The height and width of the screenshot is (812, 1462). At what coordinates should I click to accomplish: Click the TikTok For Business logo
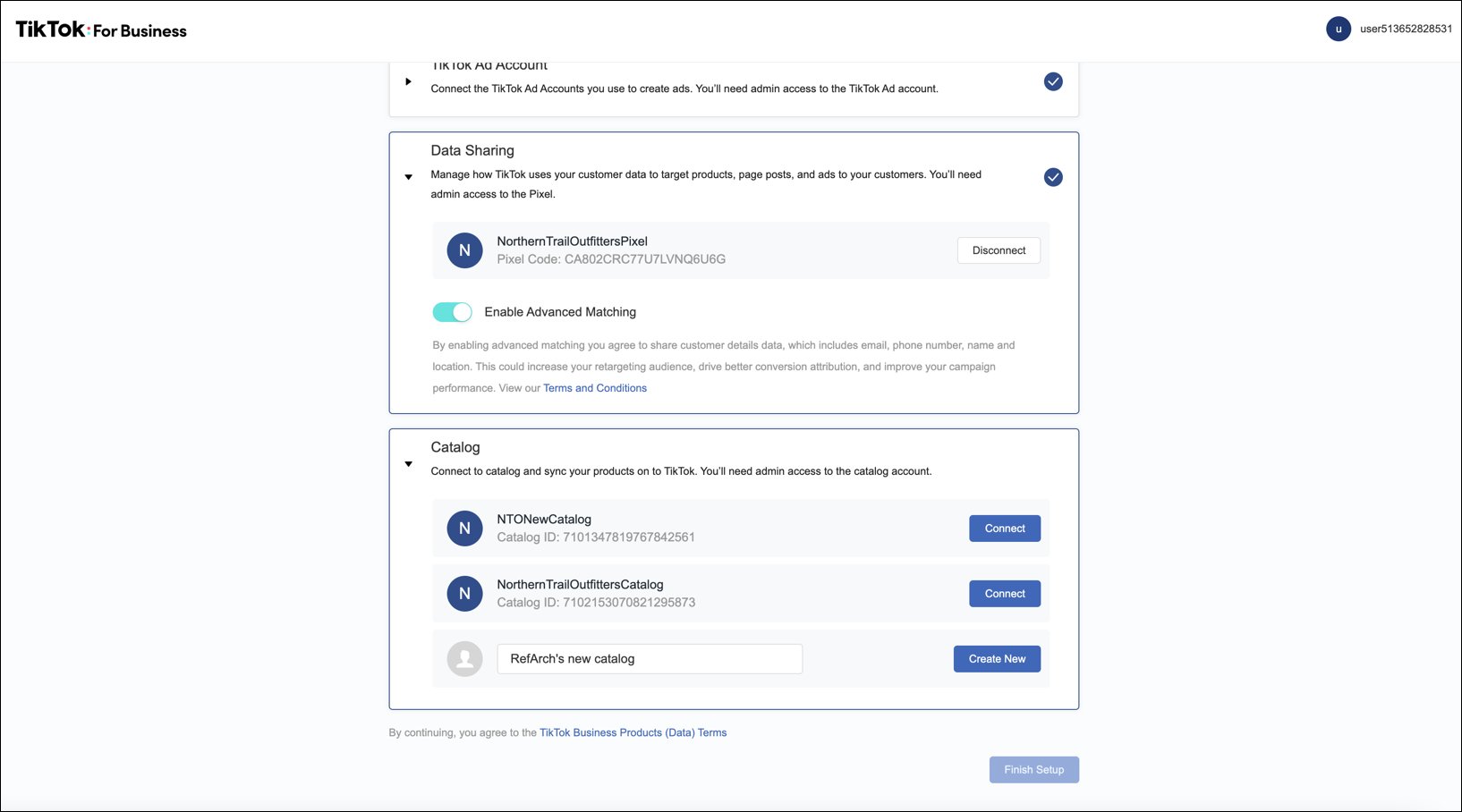click(101, 30)
